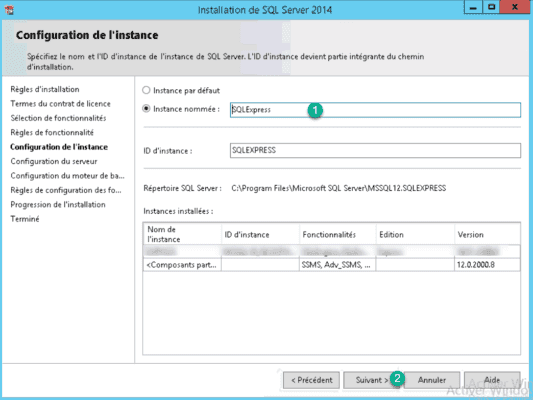Go to Termes du contrat de licence step
This screenshot has width=533, height=400.
[x=61, y=104]
